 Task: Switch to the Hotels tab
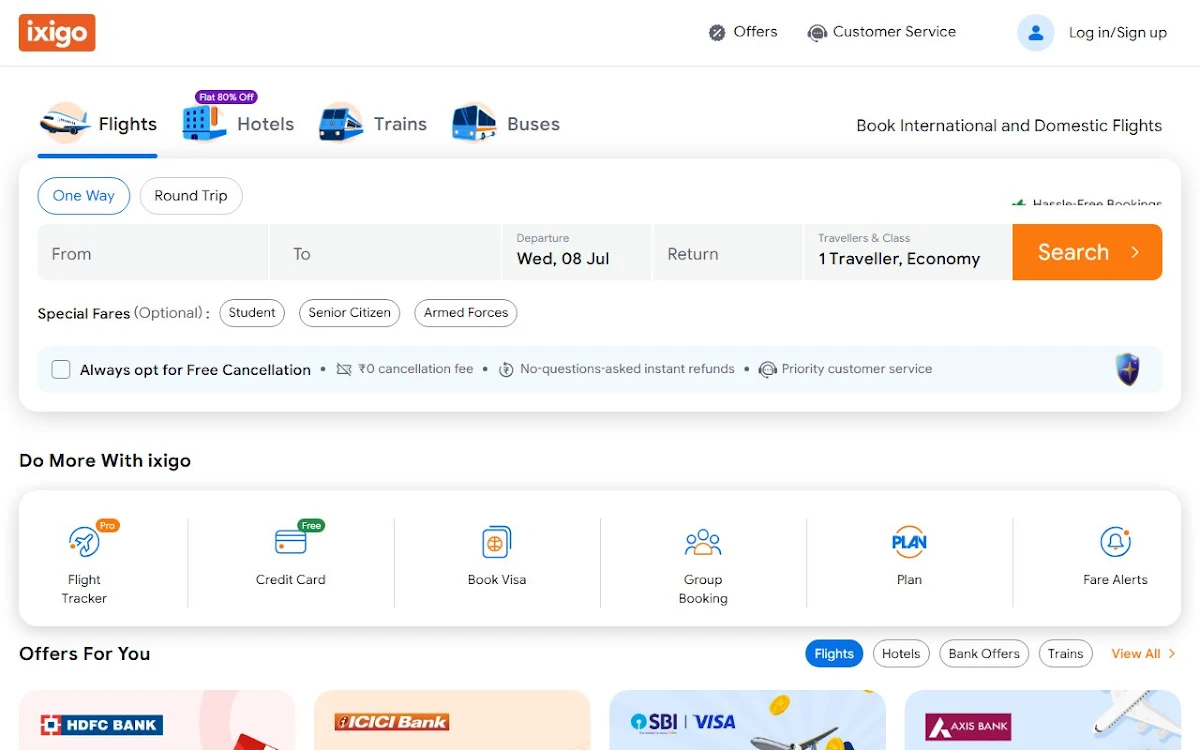[x=238, y=124]
